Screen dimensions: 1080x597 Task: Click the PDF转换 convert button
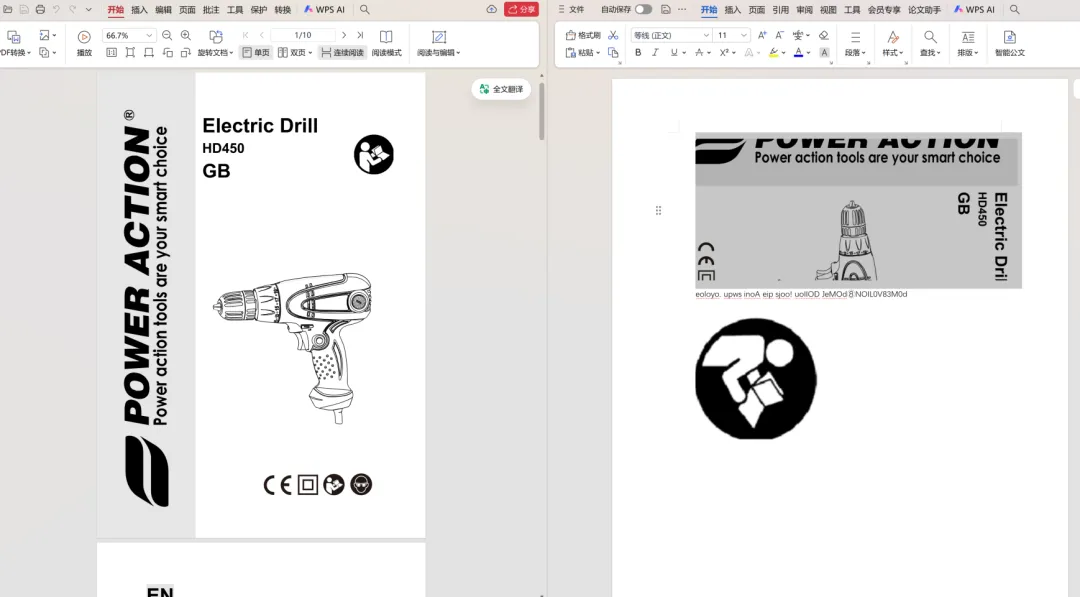click(14, 43)
